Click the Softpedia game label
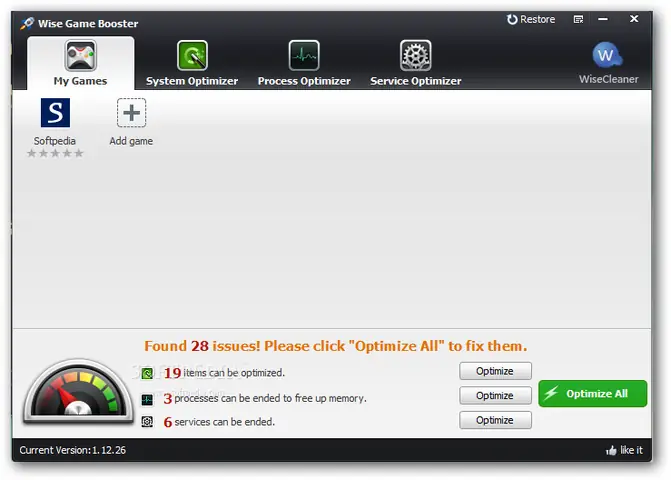 click(55, 141)
